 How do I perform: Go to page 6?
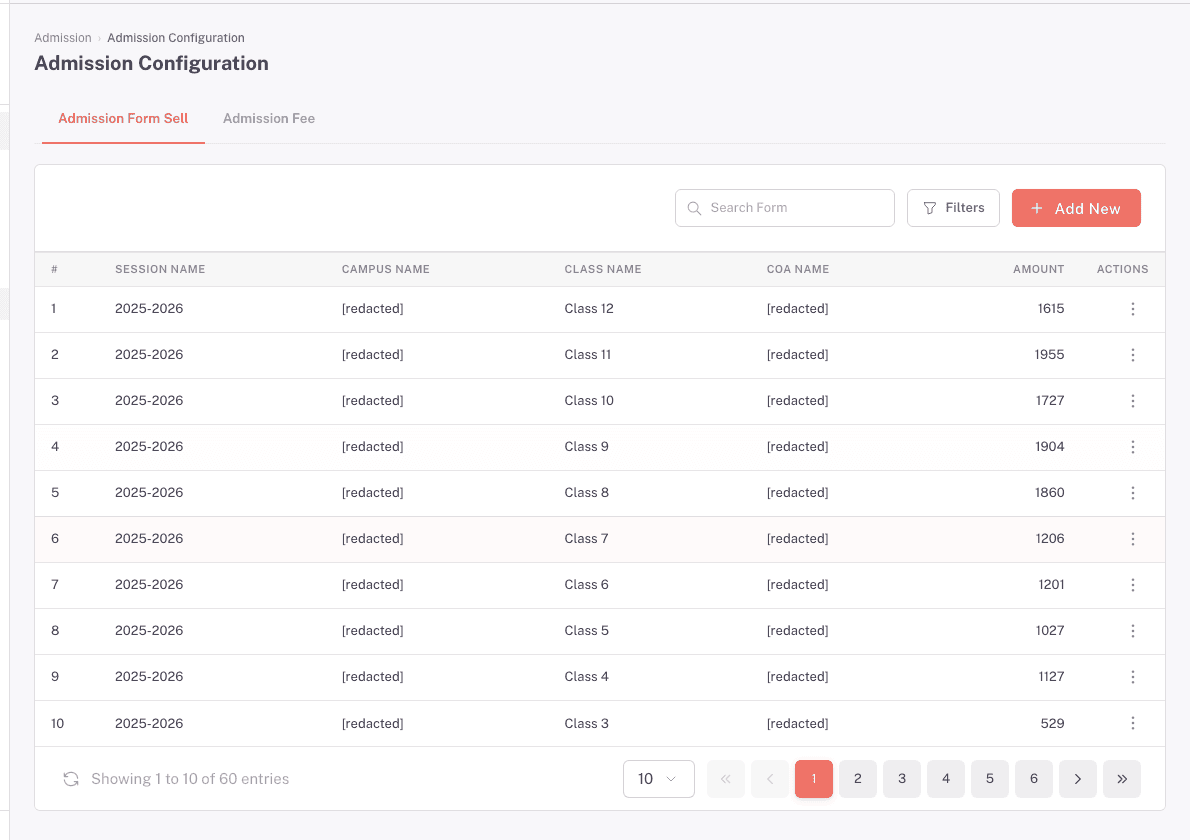click(1034, 779)
